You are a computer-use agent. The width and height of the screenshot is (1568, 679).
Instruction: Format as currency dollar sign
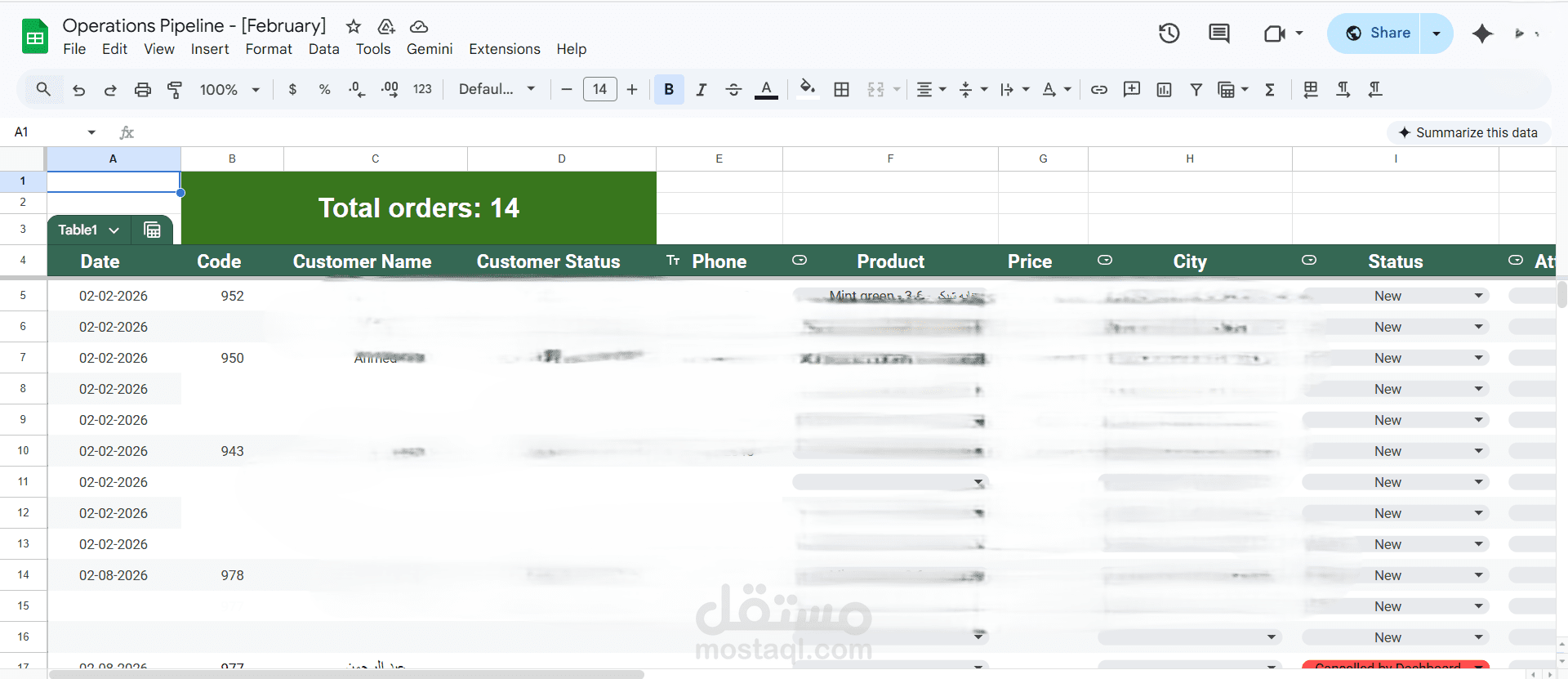pyautogui.click(x=292, y=89)
